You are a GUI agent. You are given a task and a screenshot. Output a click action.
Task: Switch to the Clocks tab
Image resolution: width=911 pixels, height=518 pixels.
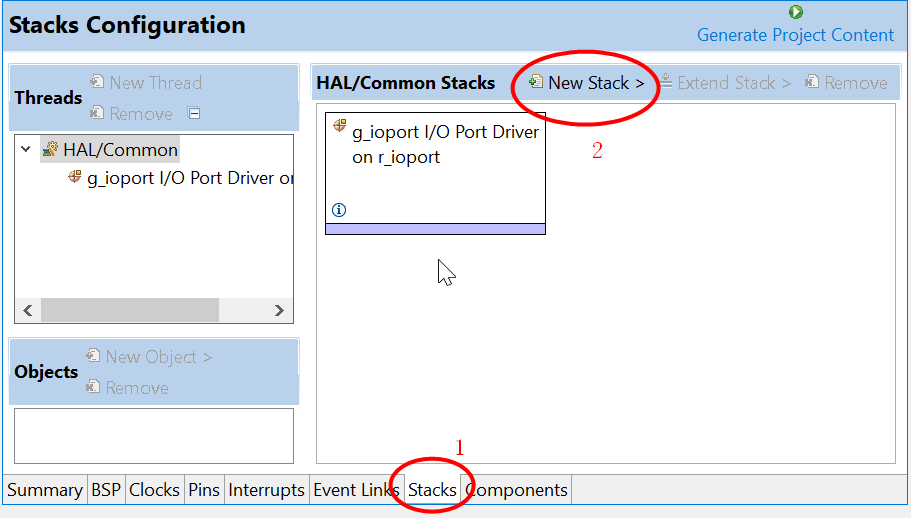point(154,490)
